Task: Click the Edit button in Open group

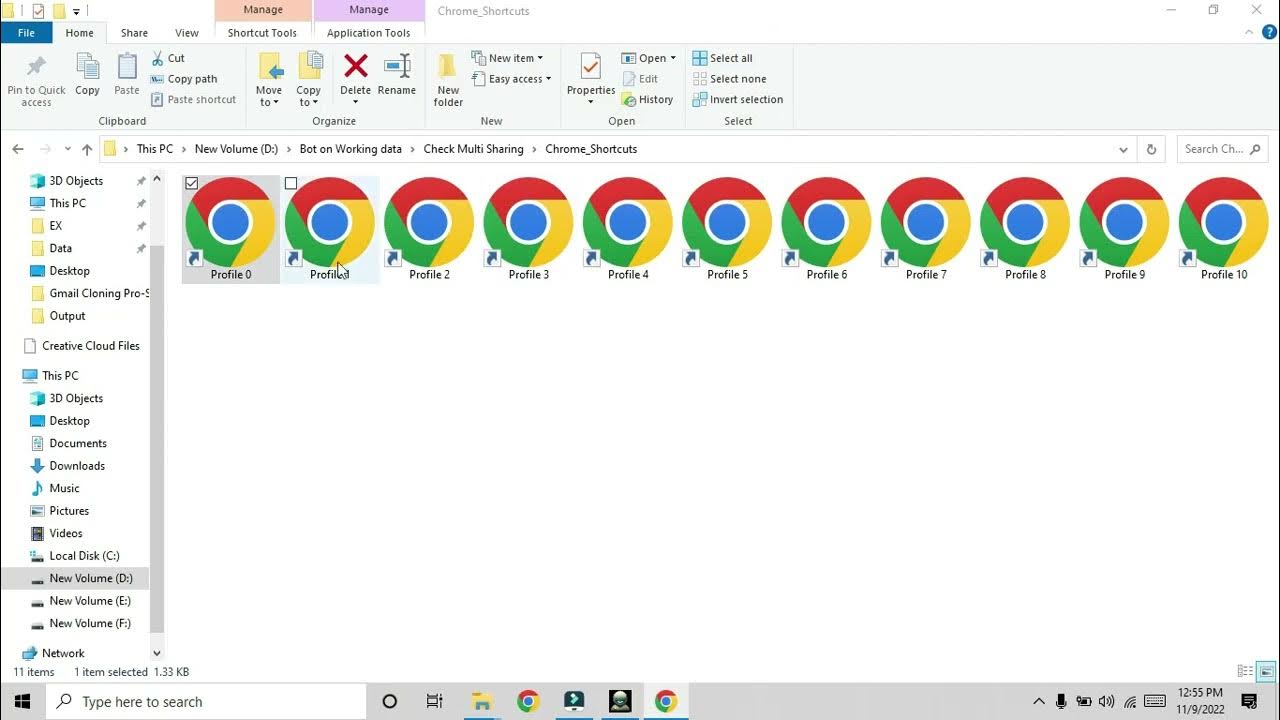Action: click(x=640, y=79)
